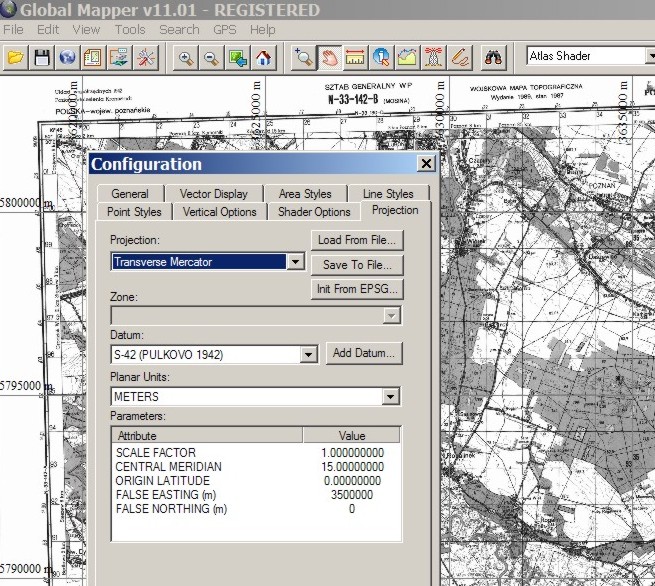The height and width of the screenshot is (586, 655).
Task: Select the View Shed tower tool
Action: click(x=434, y=58)
